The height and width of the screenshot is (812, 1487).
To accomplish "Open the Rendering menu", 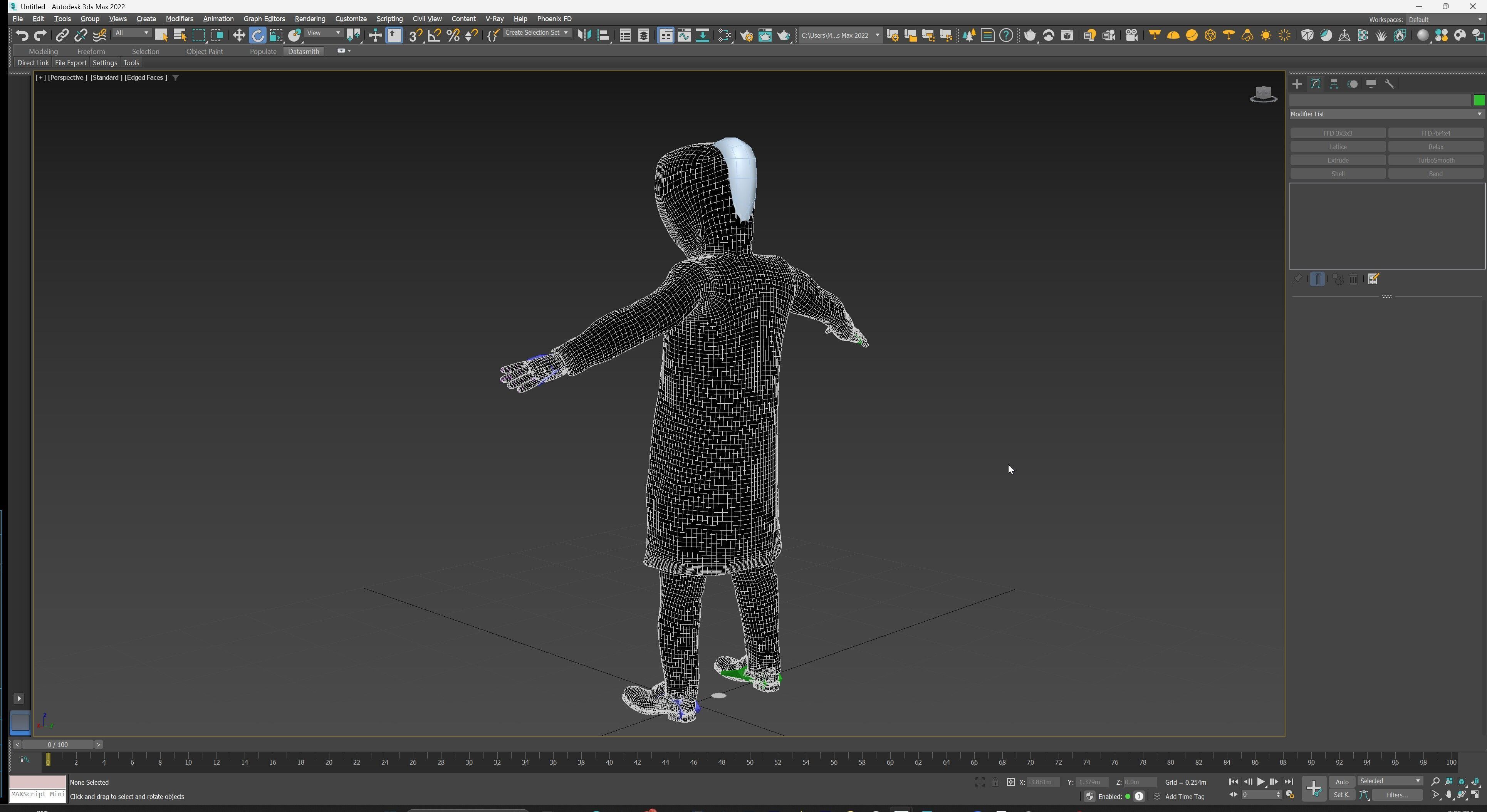I will point(309,19).
